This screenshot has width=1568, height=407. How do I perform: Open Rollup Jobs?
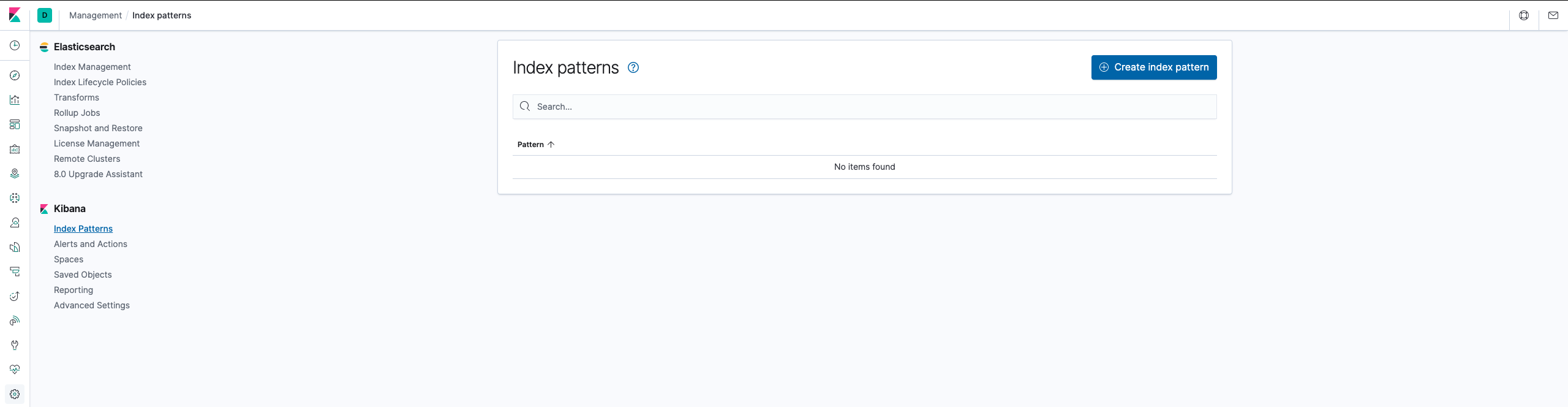coord(77,113)
